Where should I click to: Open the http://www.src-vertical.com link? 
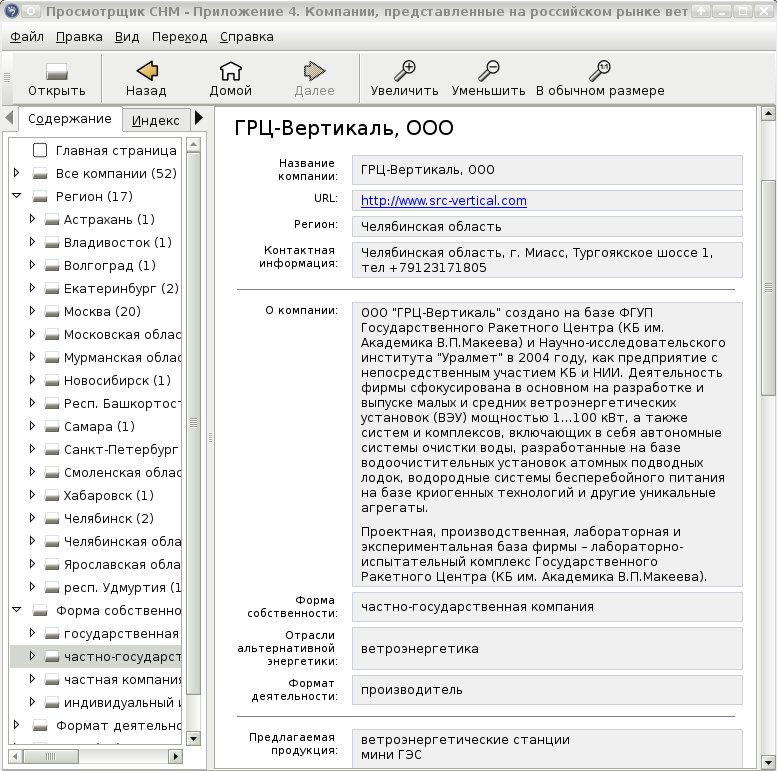444,201
